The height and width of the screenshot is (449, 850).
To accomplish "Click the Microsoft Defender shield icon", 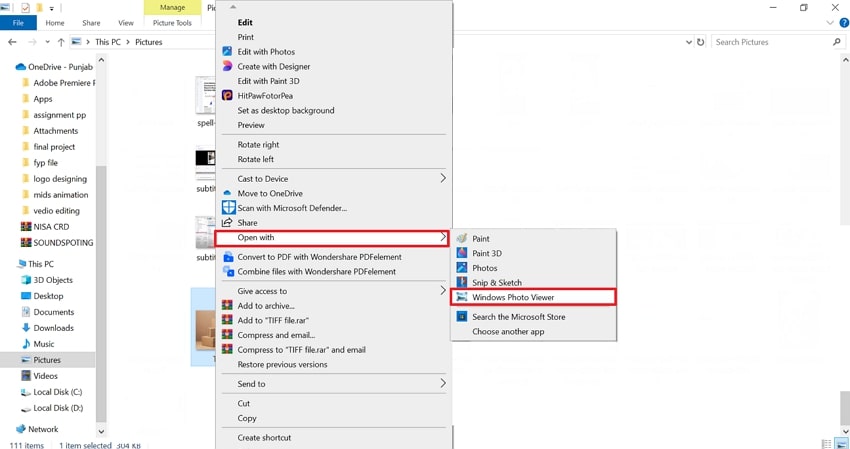I will (x=229, y=208).
